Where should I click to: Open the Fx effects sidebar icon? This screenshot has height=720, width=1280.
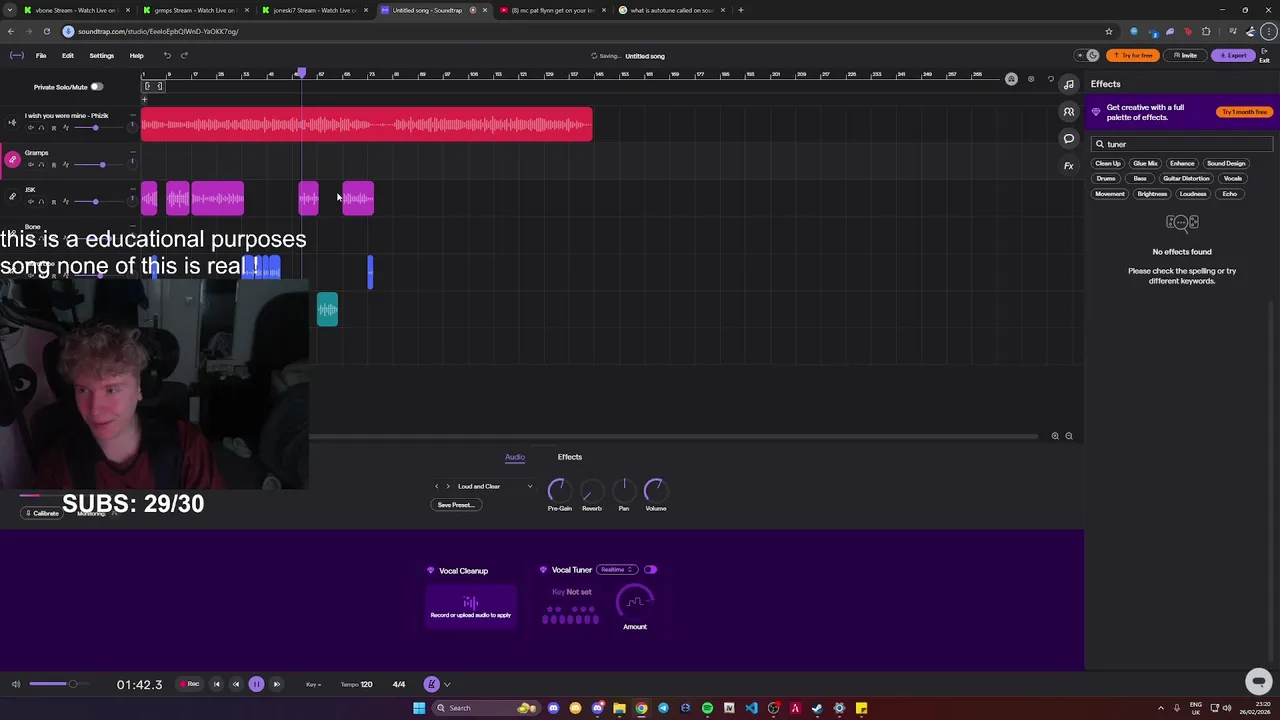pyautogui.click(x=1069, y=166)
